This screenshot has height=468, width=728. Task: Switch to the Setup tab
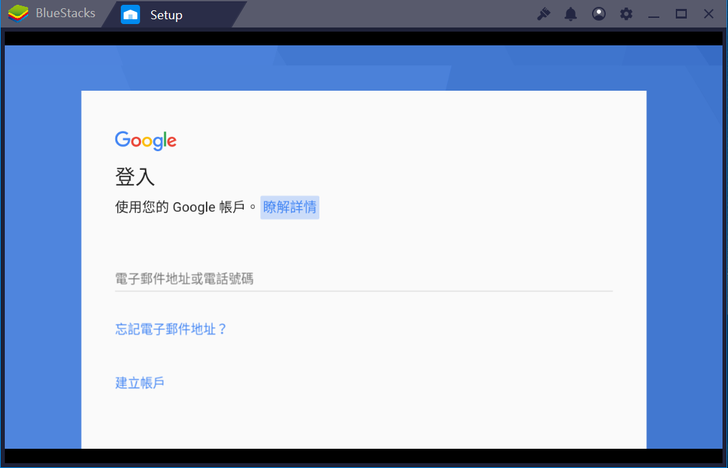pos(174,14)
